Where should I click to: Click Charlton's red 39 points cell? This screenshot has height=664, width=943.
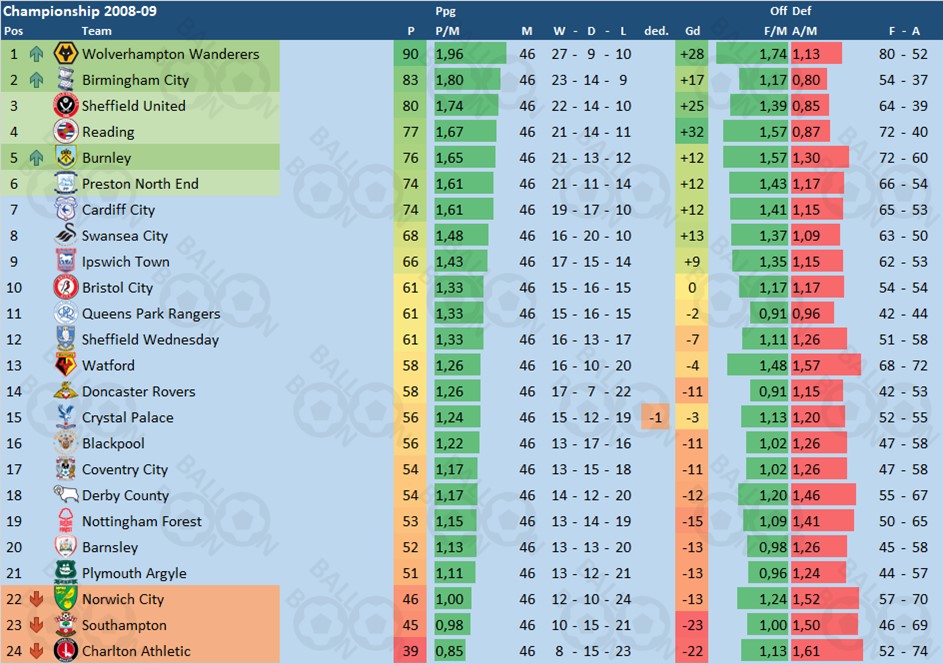410,651
